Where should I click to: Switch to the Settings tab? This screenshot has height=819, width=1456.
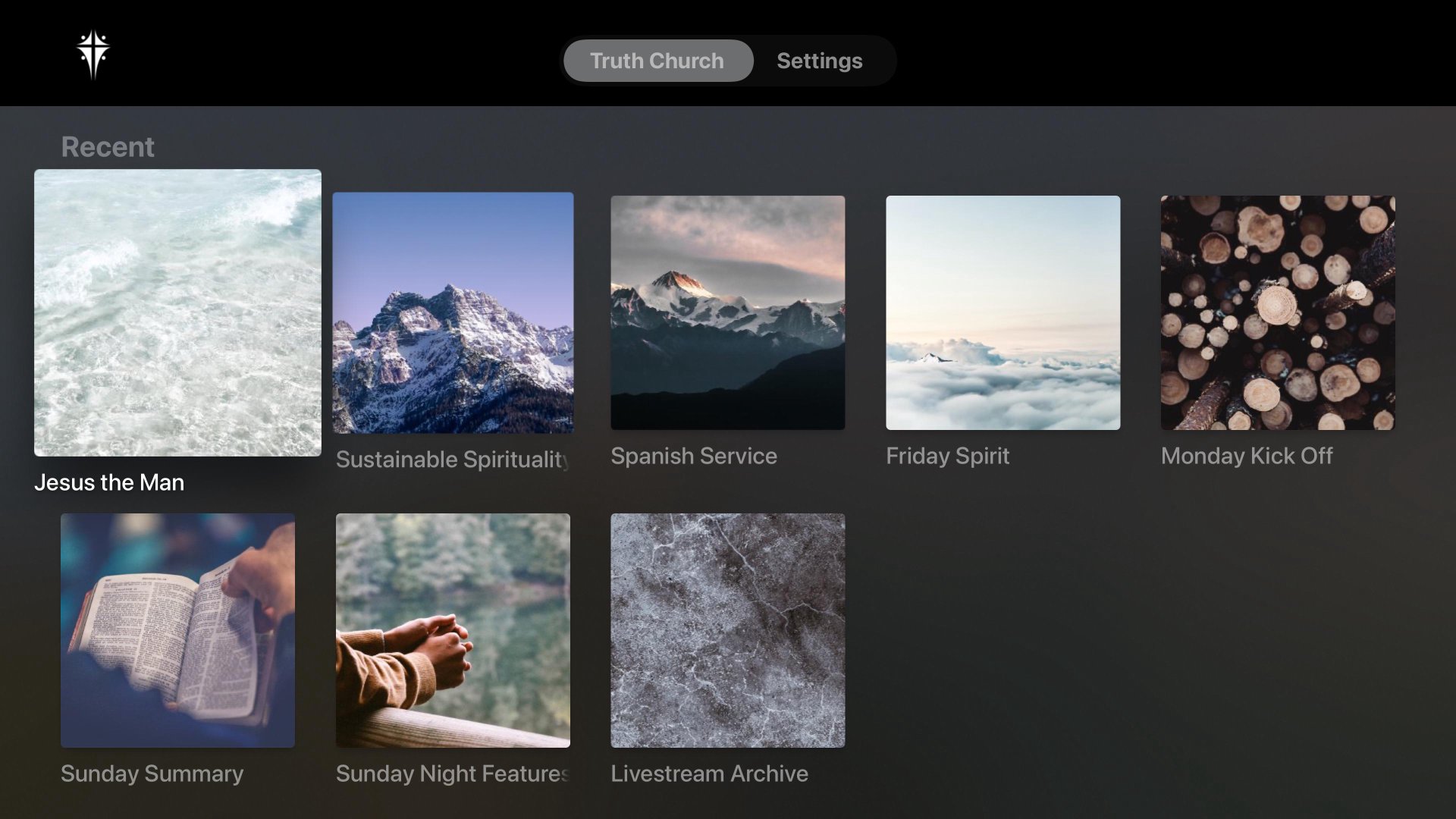pos(819,61)
